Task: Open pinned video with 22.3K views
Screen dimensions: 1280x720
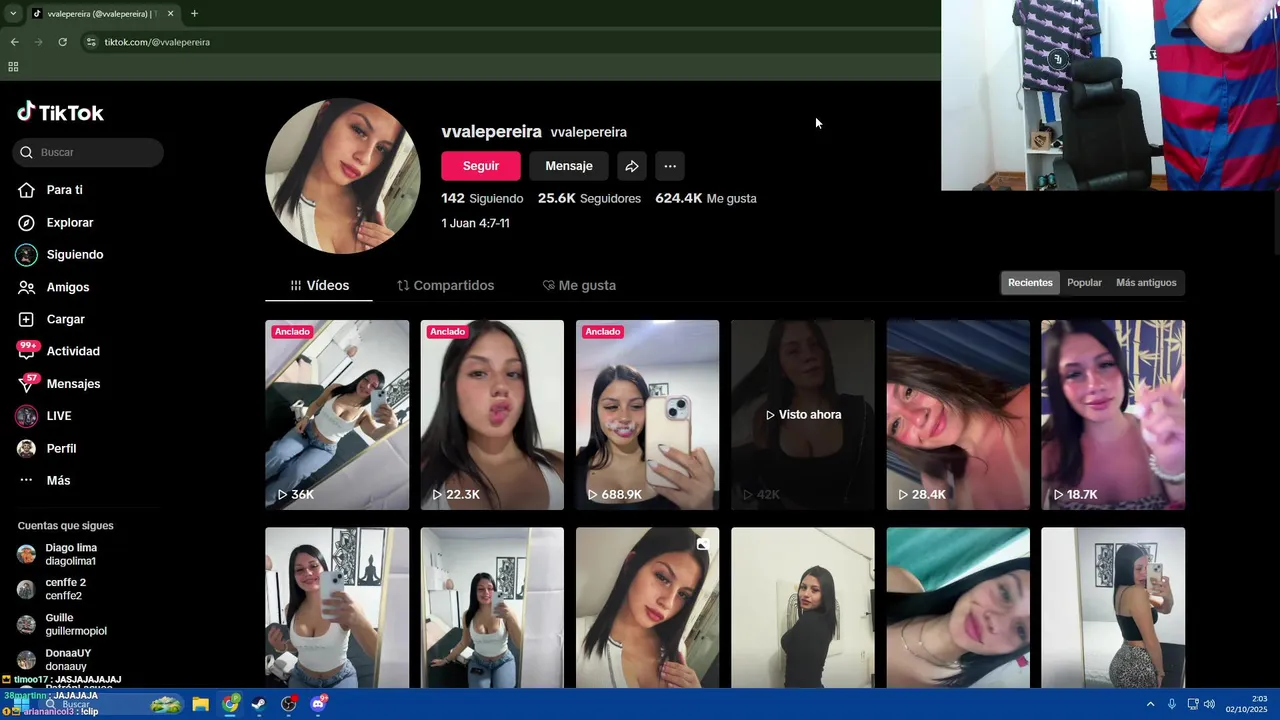Action: pos(492,415)
